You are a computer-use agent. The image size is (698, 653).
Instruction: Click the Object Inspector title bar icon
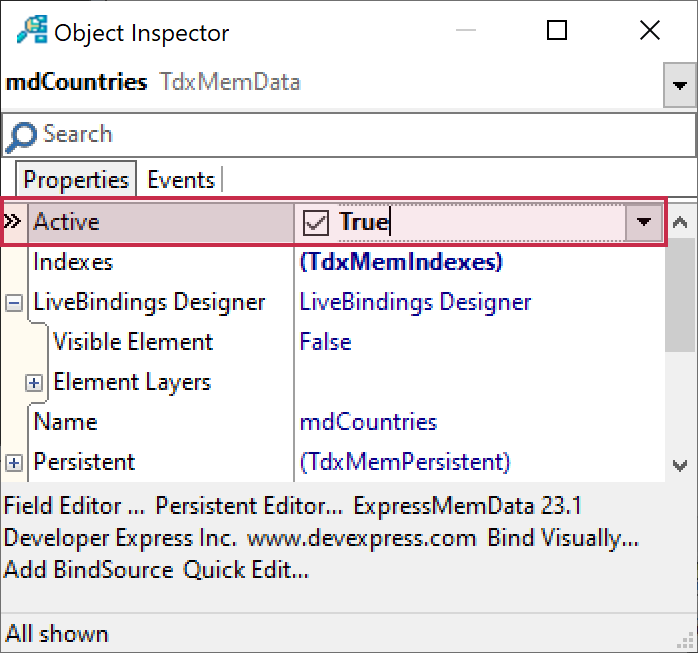tap(31, 31)
